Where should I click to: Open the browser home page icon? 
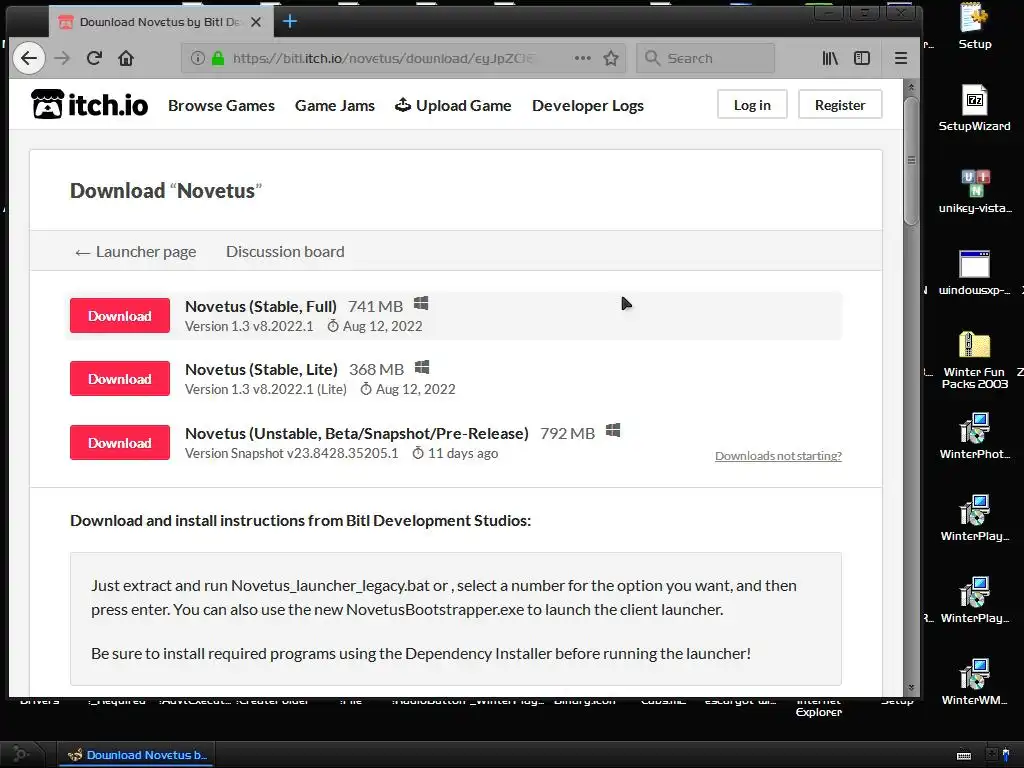pos(126,58)
